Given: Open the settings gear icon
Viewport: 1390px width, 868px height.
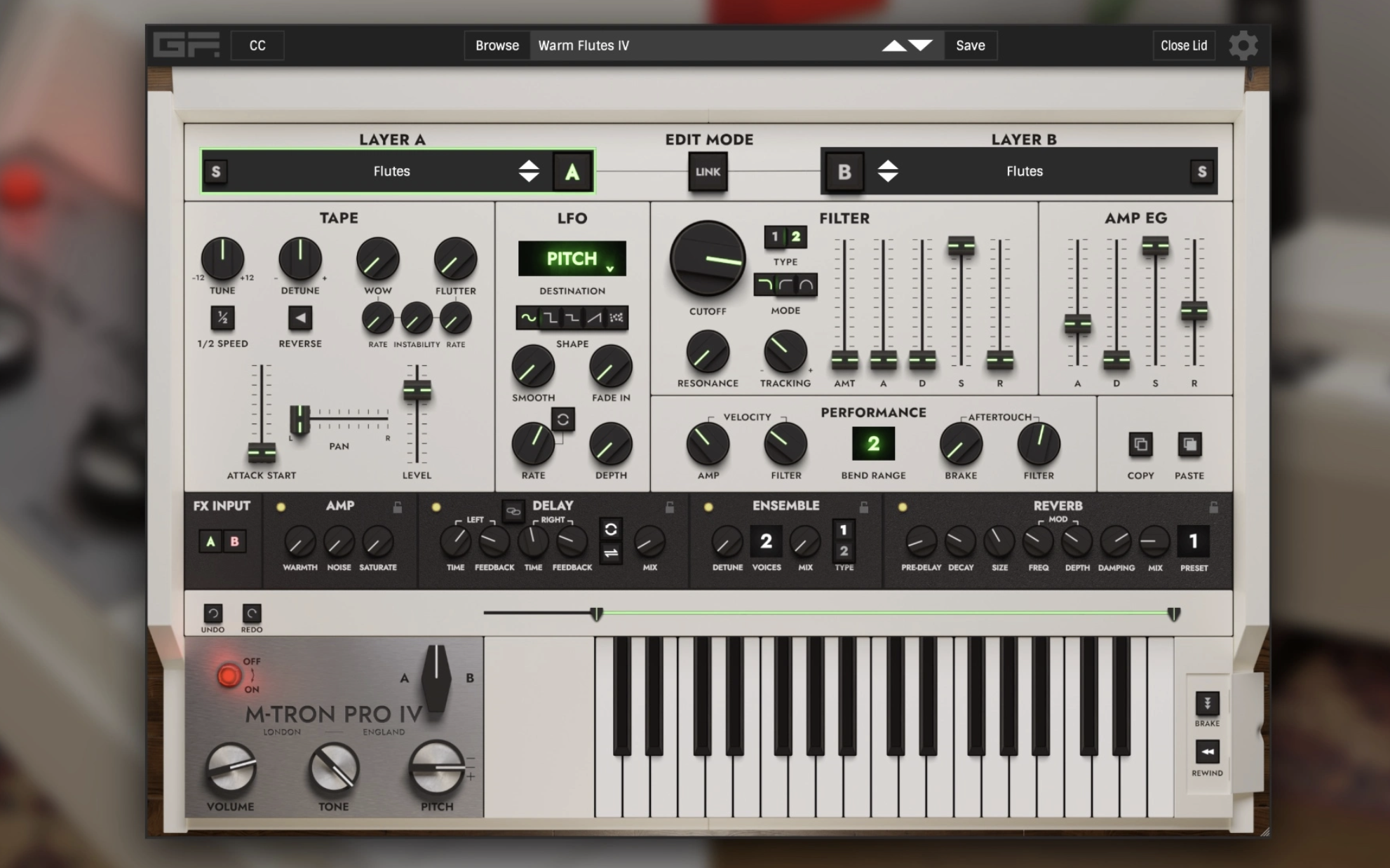Looking at the screenshot, I should click(x=1243, y=46).
